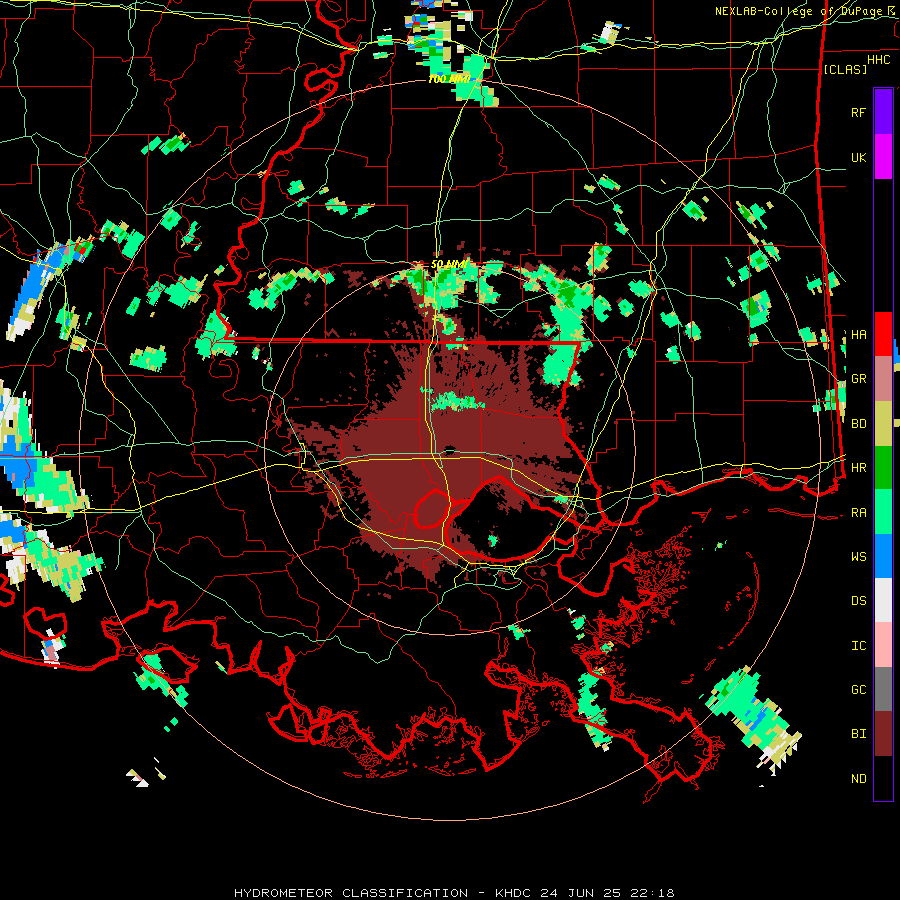Click the GR label in the legend
The width and height of the screenshot is (900, 900).
[858, 379]
